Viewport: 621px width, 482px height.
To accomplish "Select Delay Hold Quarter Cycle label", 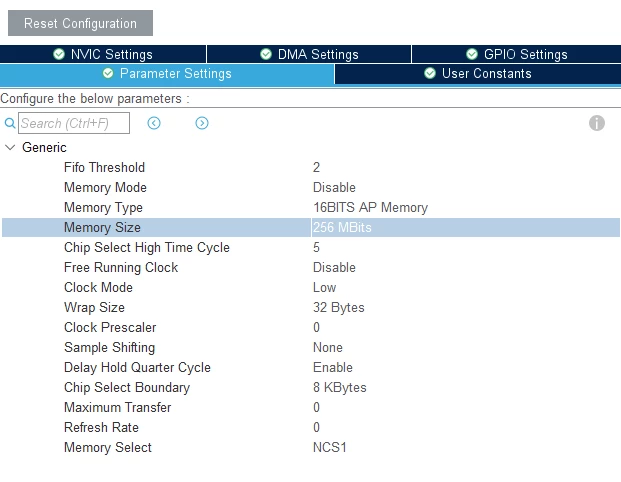I will tap(137, 368).
